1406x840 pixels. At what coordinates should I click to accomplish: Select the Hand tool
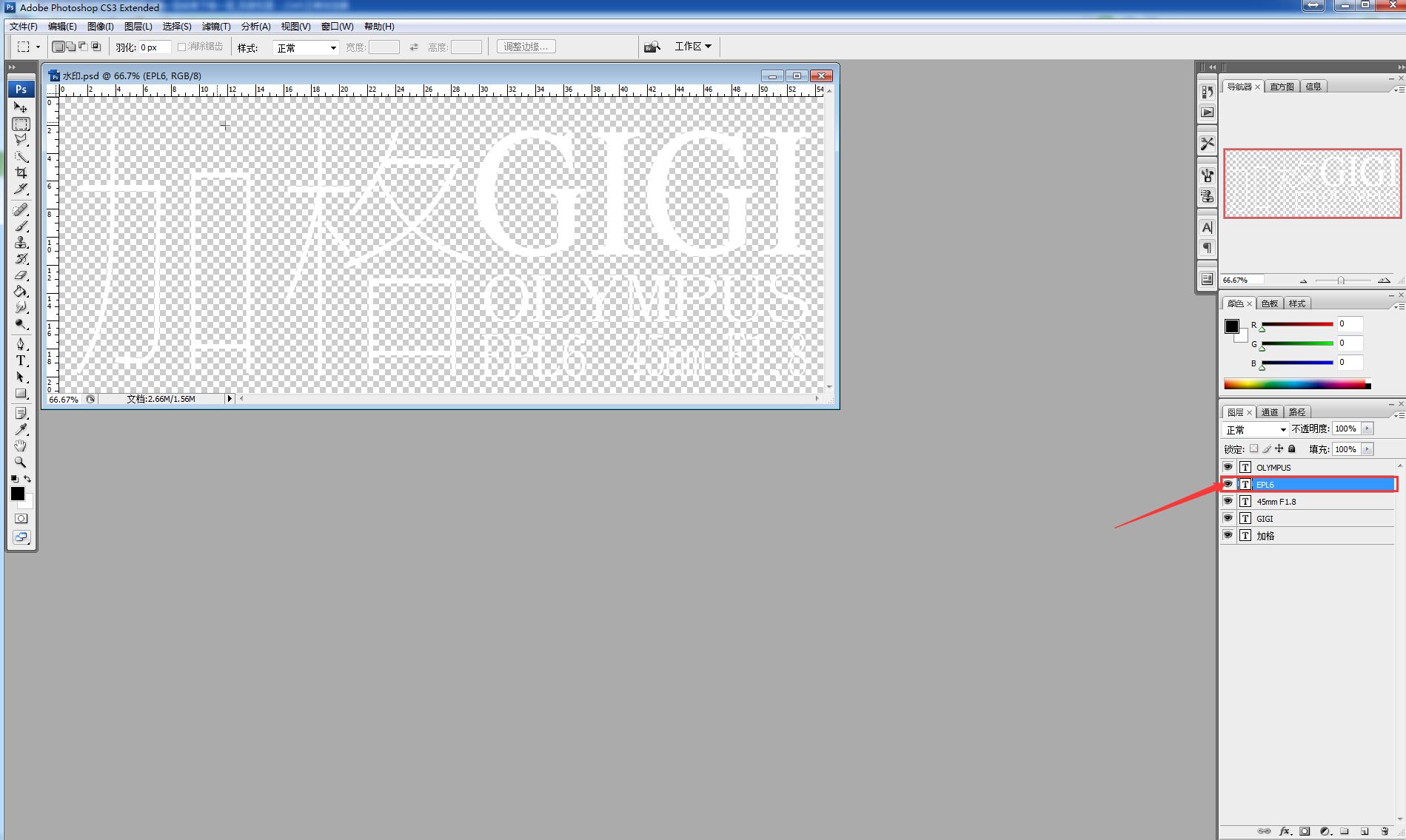[x=21, y=446]
